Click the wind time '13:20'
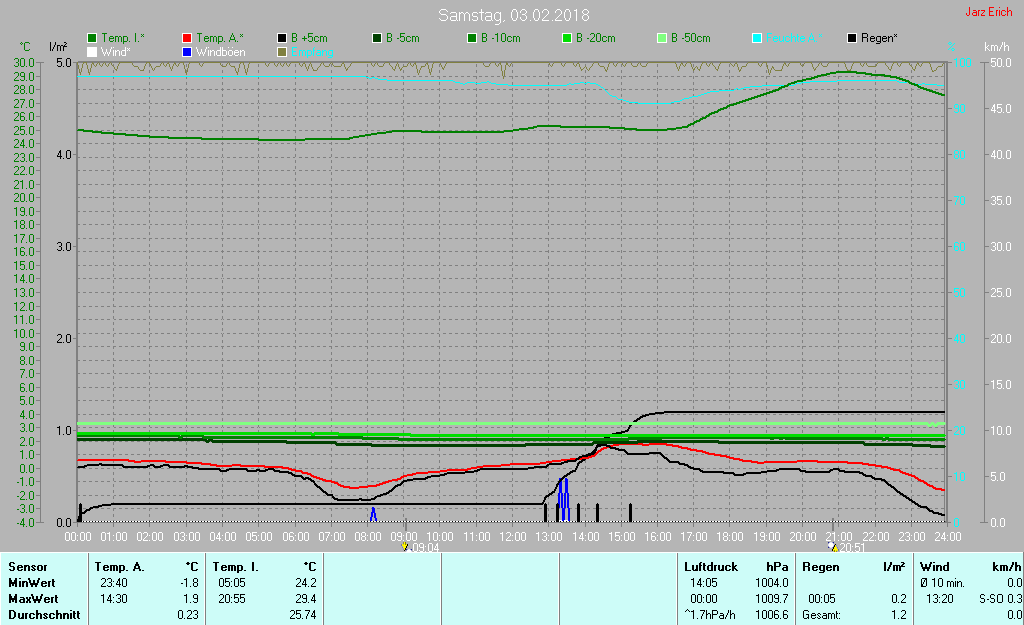 pos(940,598)
